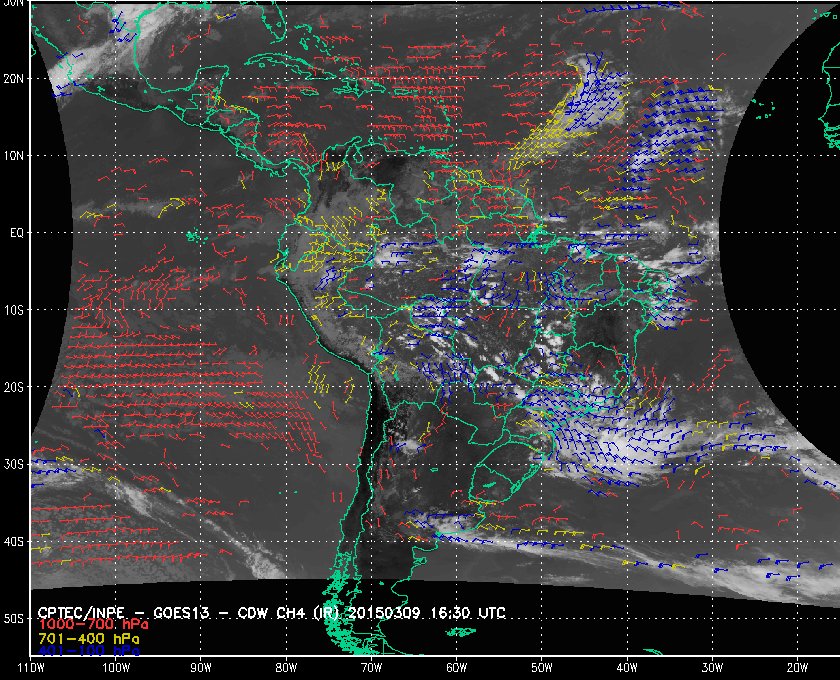Click the 16:30 UTC timestamp

[473, 611]
